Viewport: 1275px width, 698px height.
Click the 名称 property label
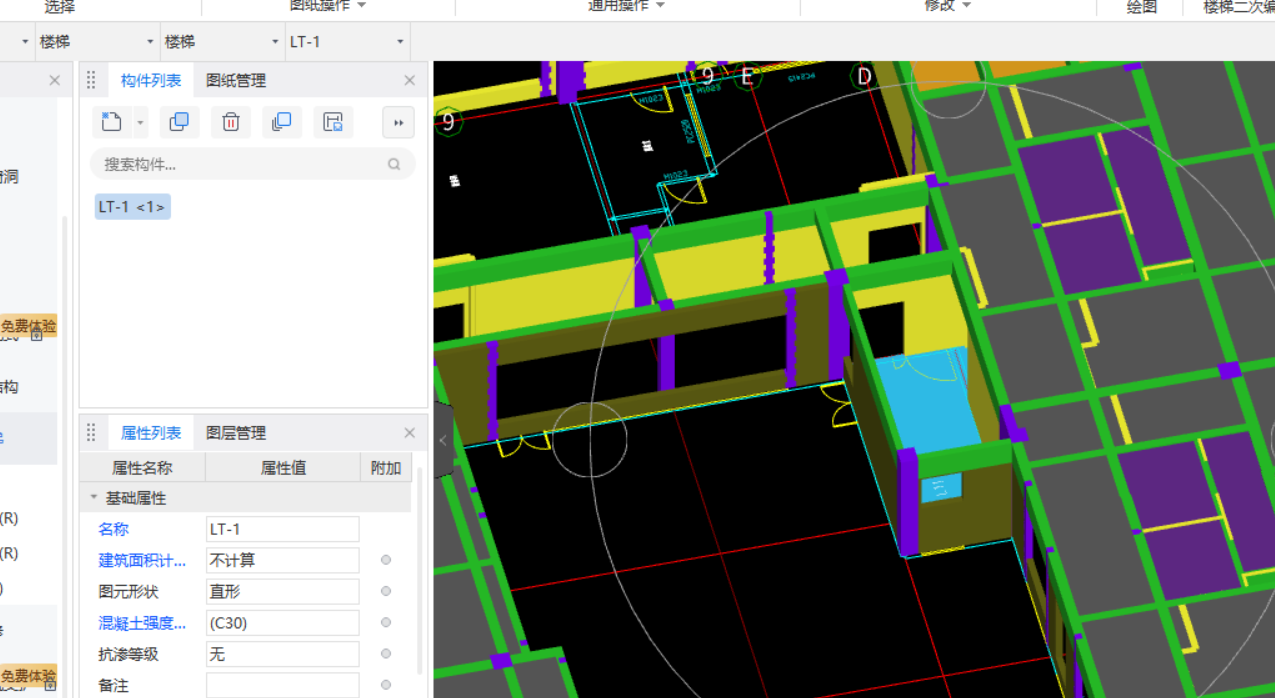pyautogui.click(x=114, y=529)
